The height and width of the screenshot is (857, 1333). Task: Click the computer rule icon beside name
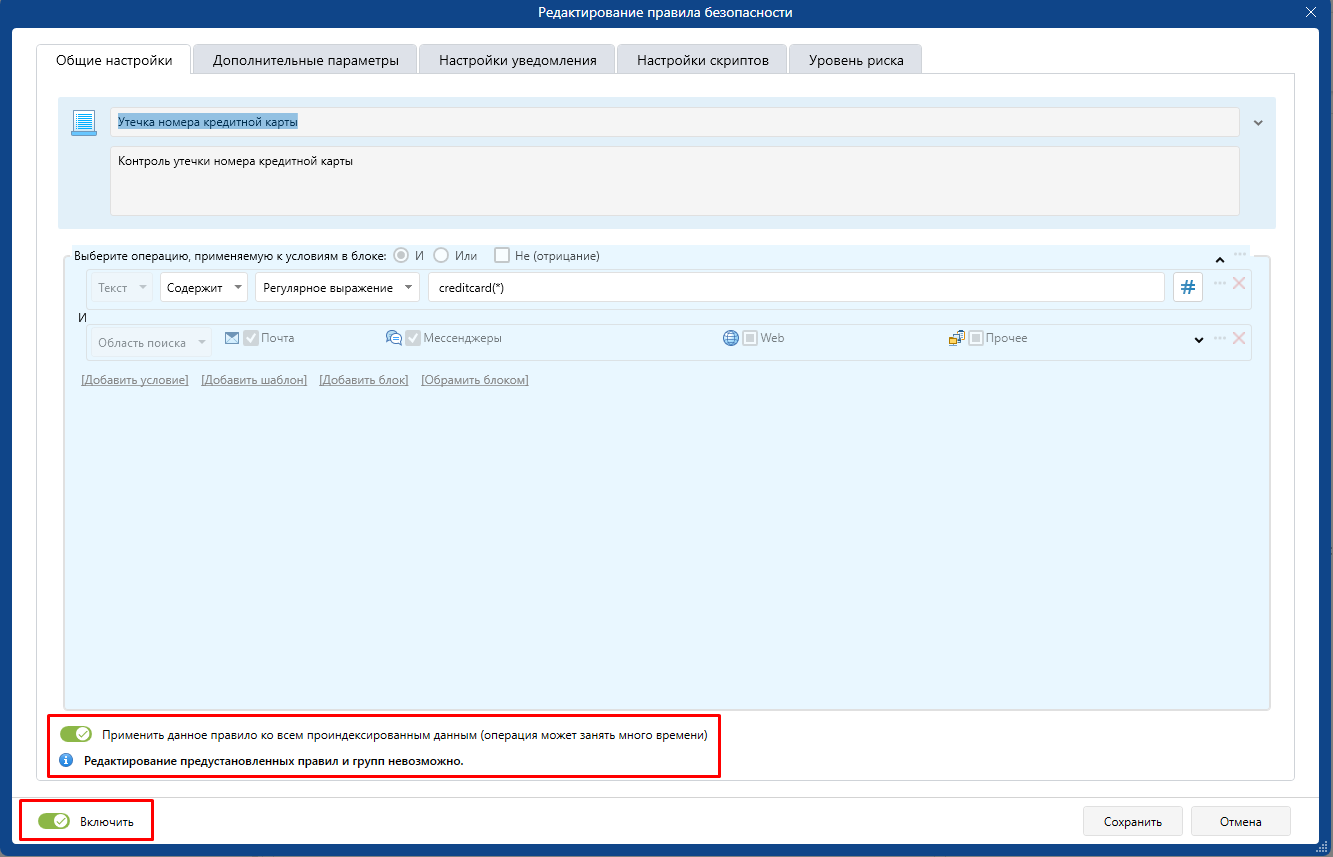(83, 122)
